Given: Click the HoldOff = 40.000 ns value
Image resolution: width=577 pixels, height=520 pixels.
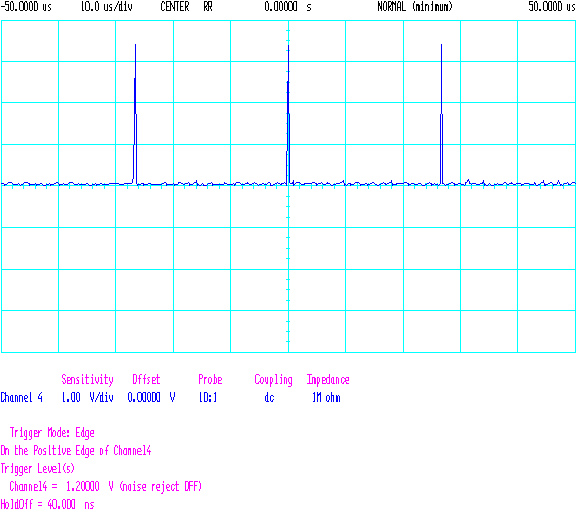Looking at the screenshot, I should coord(47,504).
